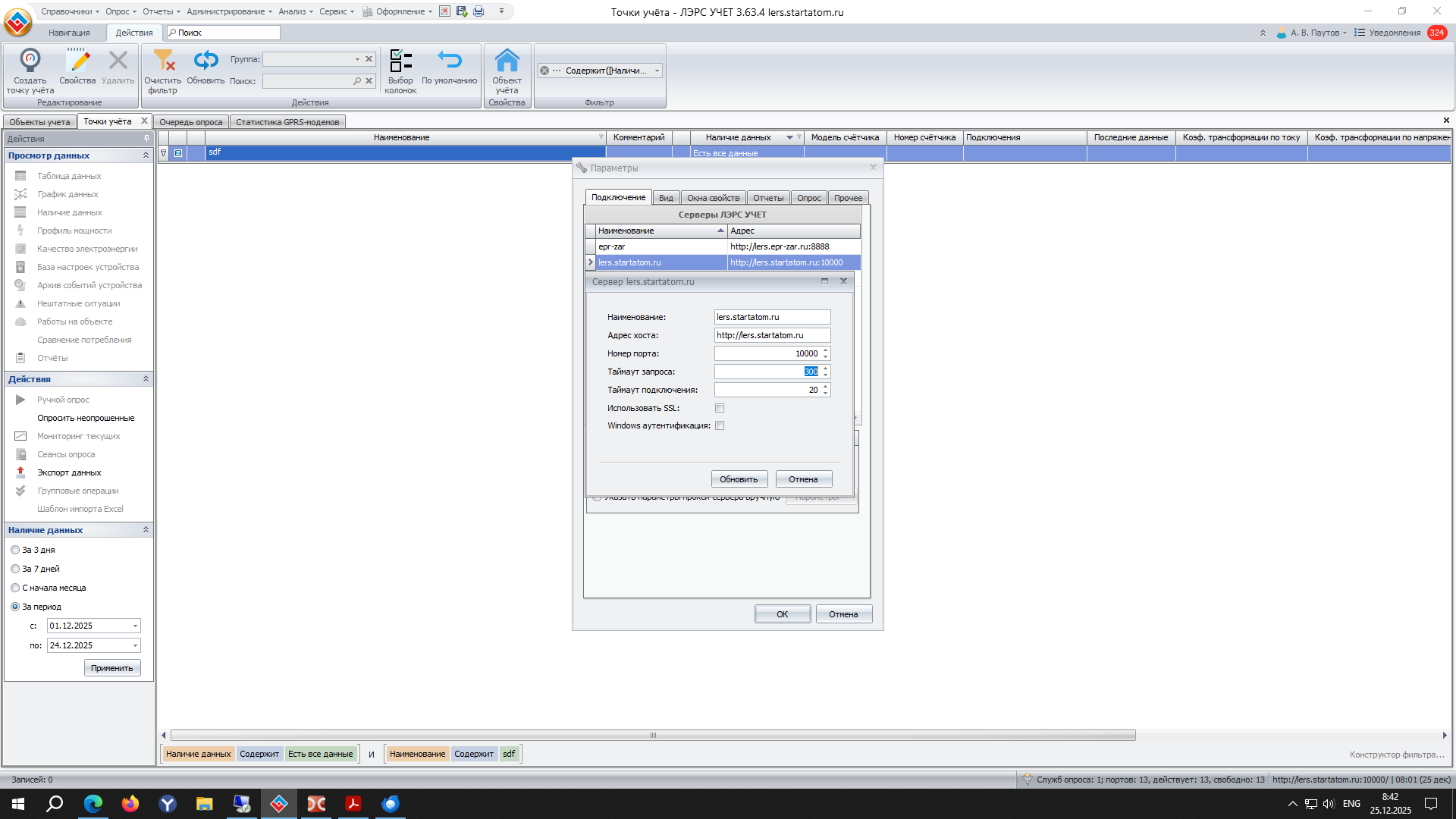Click the Default (По умолчанию) undo icon
This screenshot has height=819, width=1456.
(449, 61)
